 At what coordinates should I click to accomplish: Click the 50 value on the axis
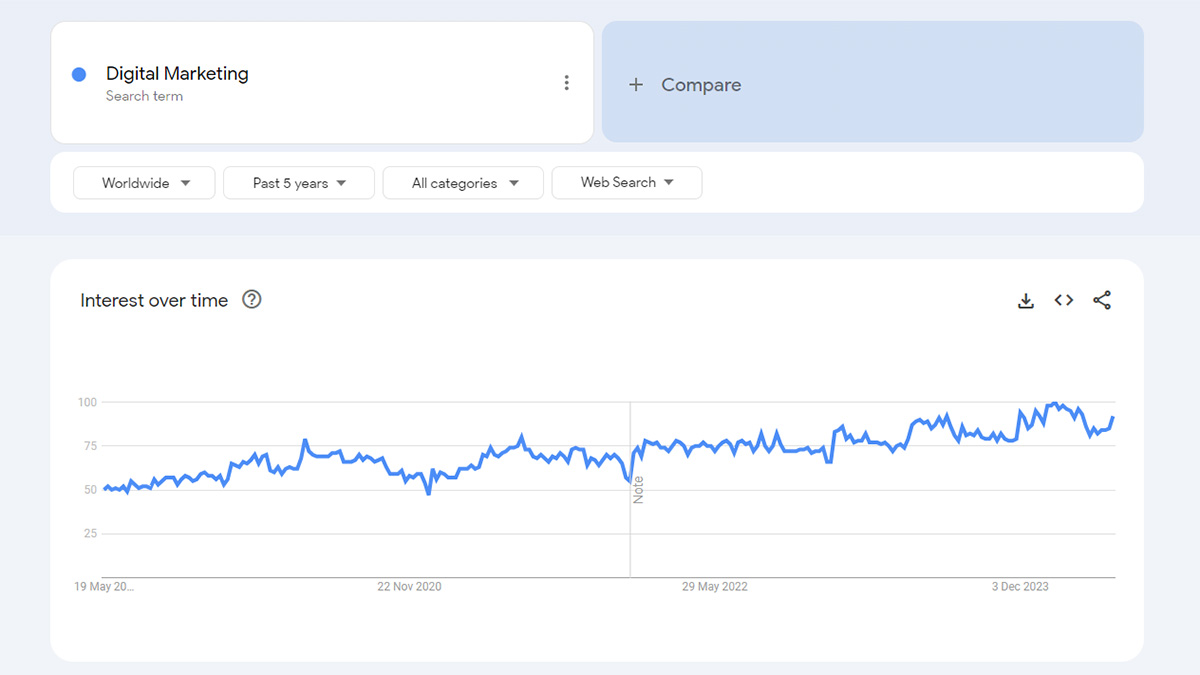[x=89, y=490]
